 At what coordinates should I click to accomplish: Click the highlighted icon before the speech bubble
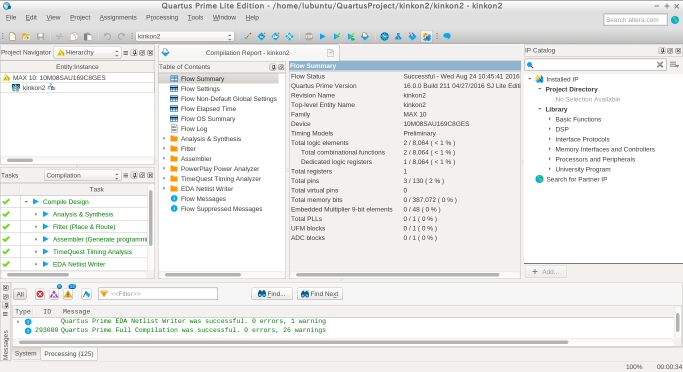coord(426,37)
